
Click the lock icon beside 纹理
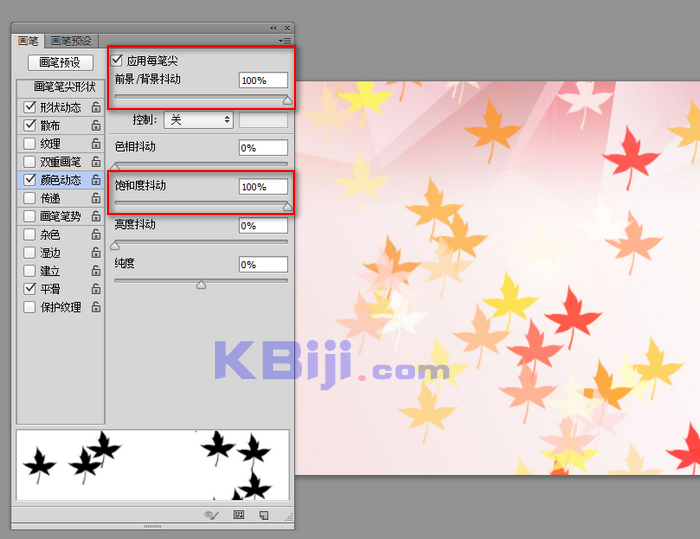point(95,144)
